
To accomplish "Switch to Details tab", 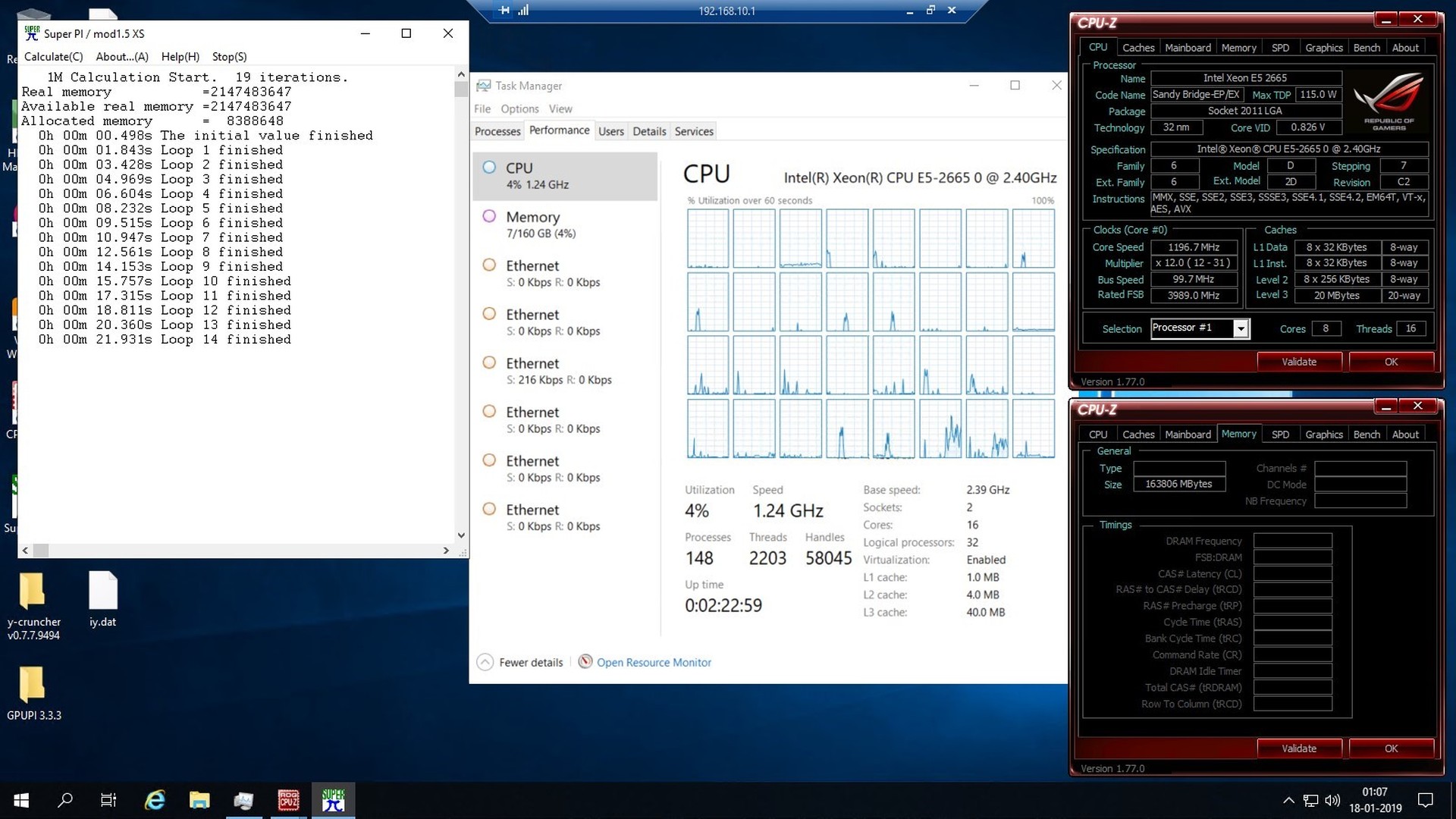I will tap(649, 131).
